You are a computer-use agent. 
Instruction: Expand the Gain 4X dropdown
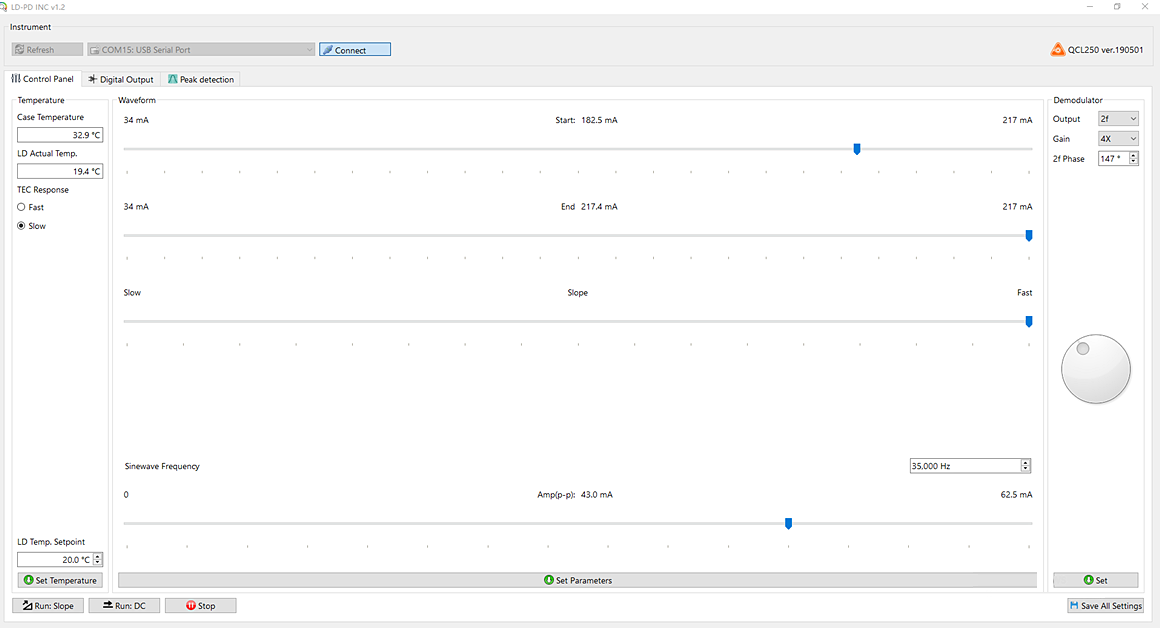(1118, 139)
